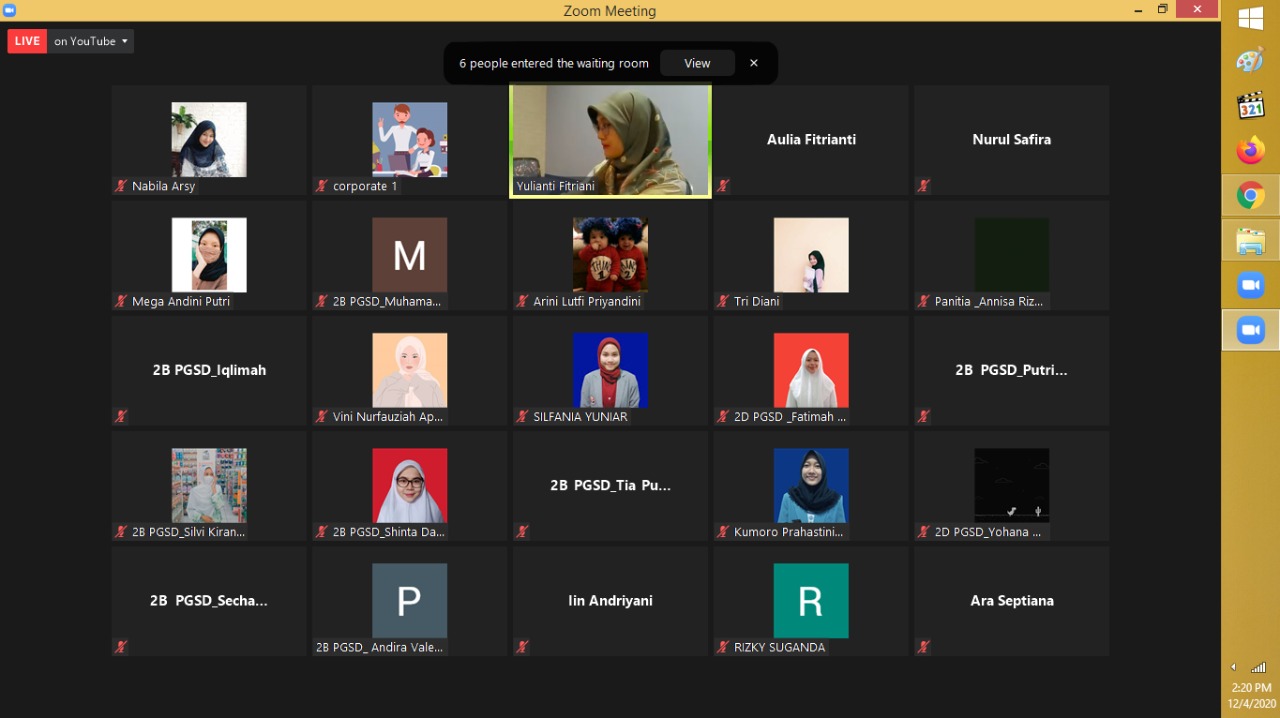Screen dimensions: 1280x718
Task: Dismiss the waiting room notification
Action: point(754,63)
